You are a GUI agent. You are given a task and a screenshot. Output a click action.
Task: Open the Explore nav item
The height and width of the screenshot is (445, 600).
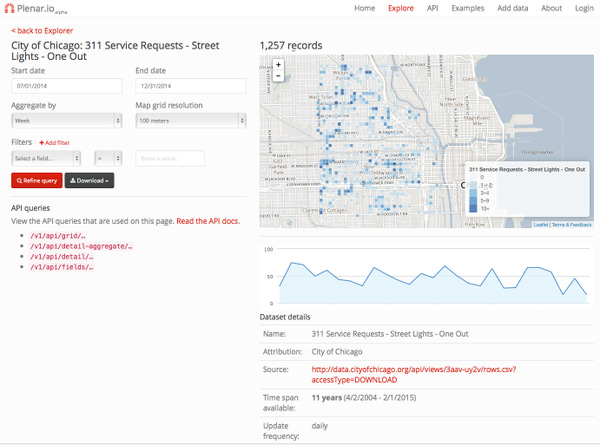pyautogui.click(x=401, y=8)
